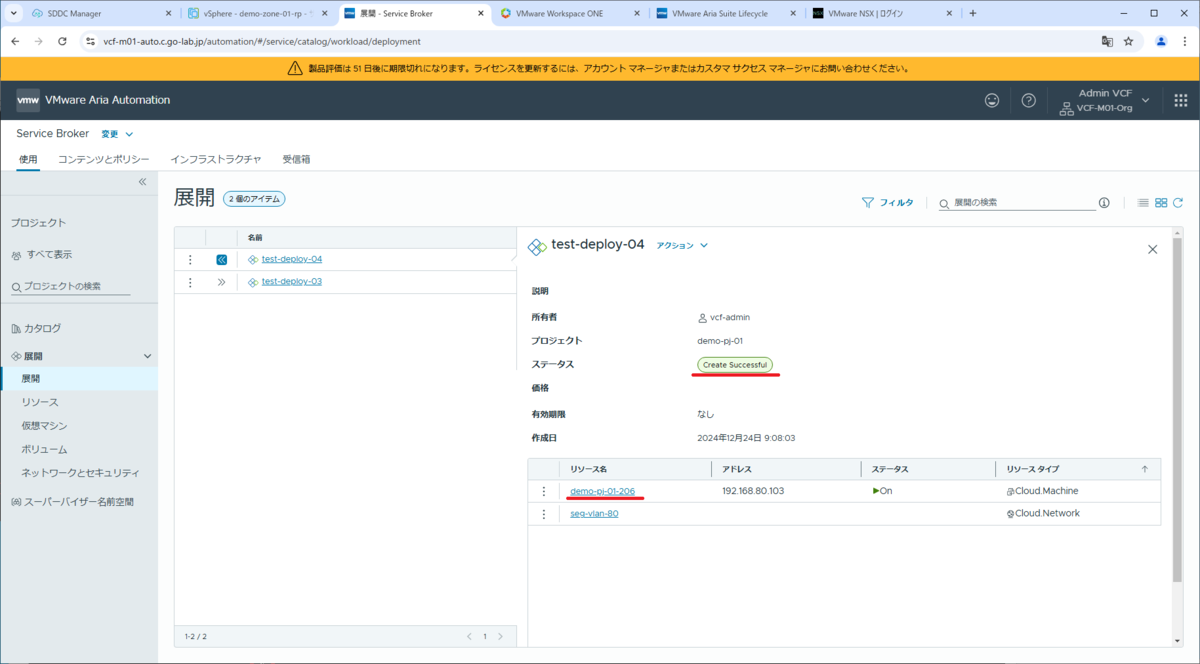The image size is (1200, 664).
Task: Collapse the left sidebar with double chevron
Action: tap(142, 182)
